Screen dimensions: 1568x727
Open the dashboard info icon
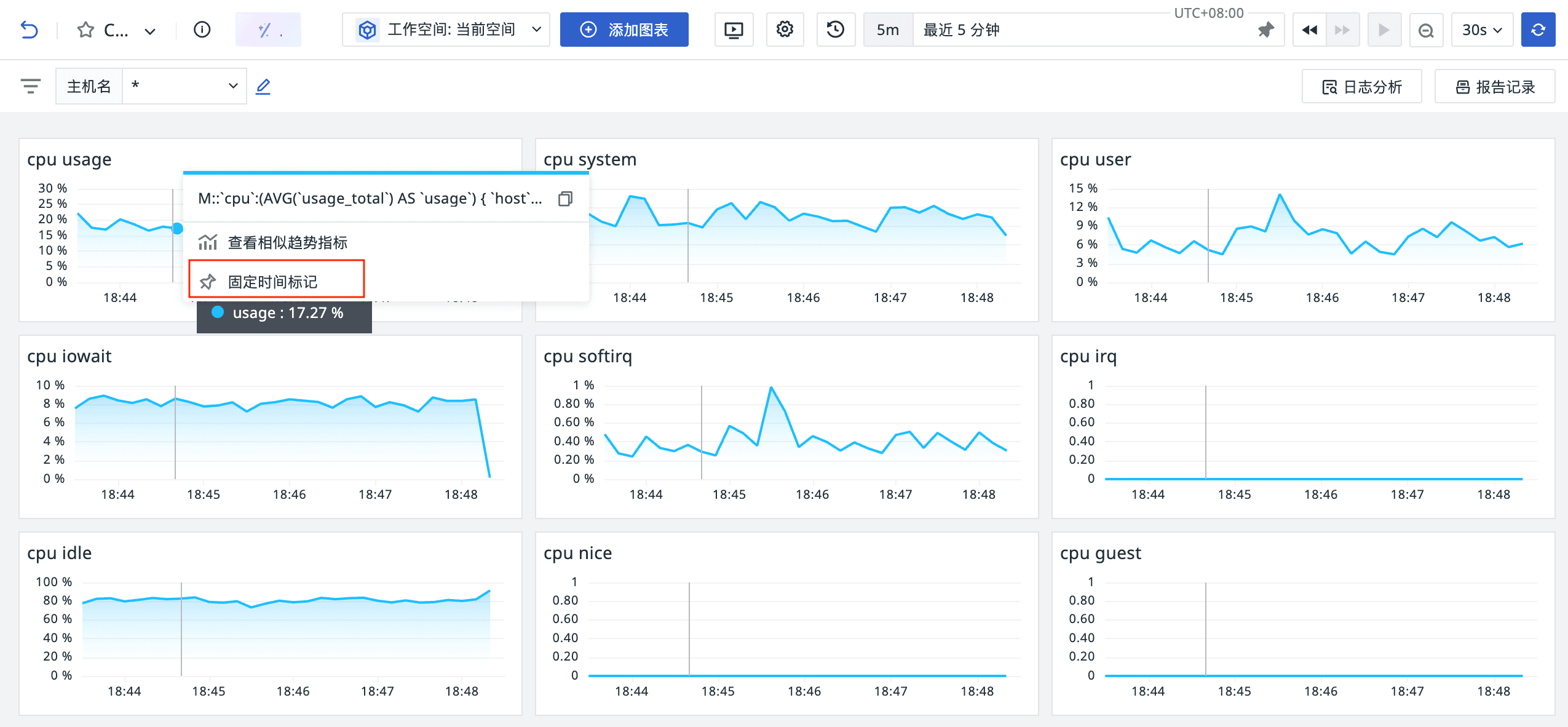(202, 30)
